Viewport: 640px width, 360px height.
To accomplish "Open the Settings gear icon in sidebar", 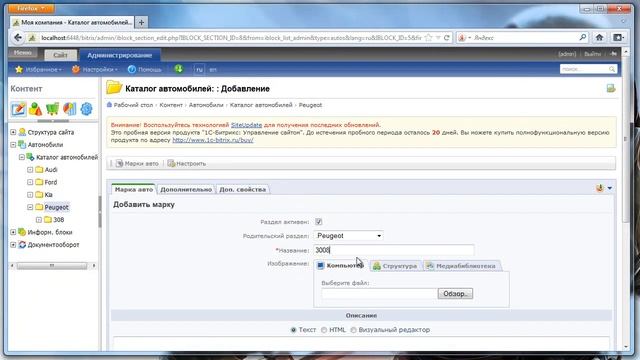I will click(x=87, y=109).
